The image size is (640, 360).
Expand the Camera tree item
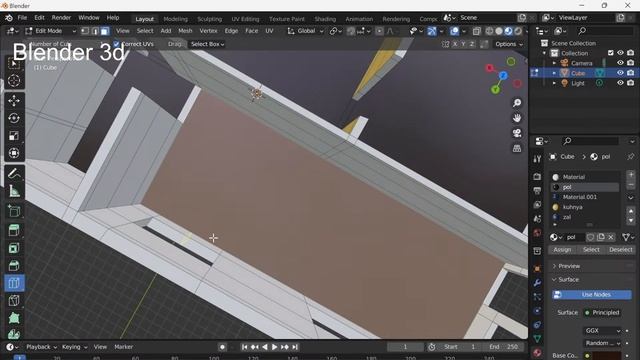pyautogui.click(x=554, y=63)
